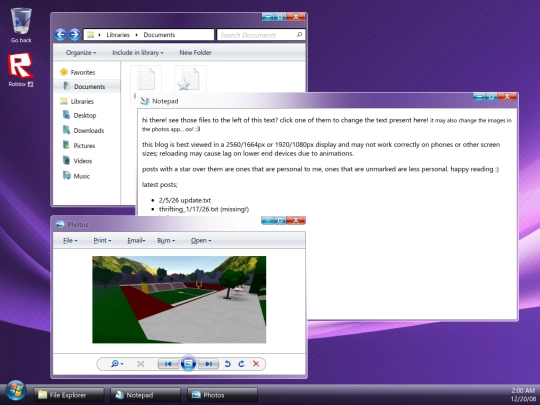This screenshot has height=405, width=540.
Task: Open the Open menu in Photos
Action: click(201, 240)
